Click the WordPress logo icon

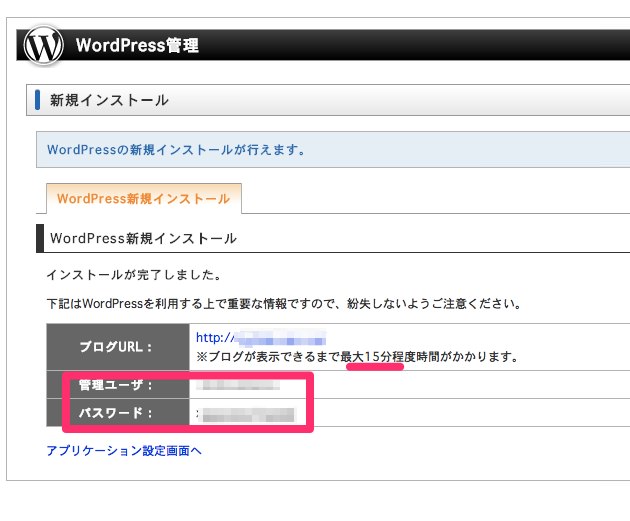click(x=43, y=45)
